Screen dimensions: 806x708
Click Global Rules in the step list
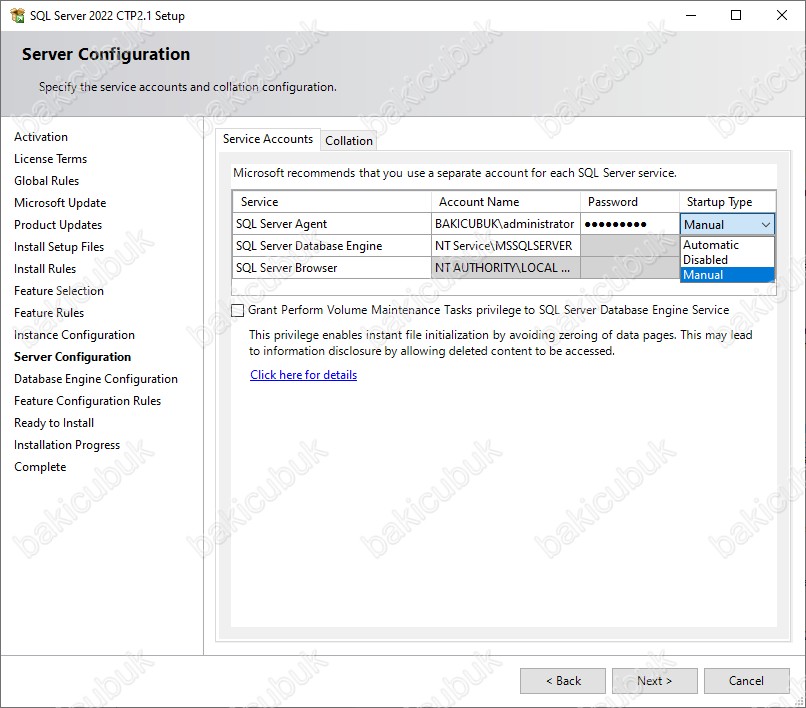pos(46,181)
